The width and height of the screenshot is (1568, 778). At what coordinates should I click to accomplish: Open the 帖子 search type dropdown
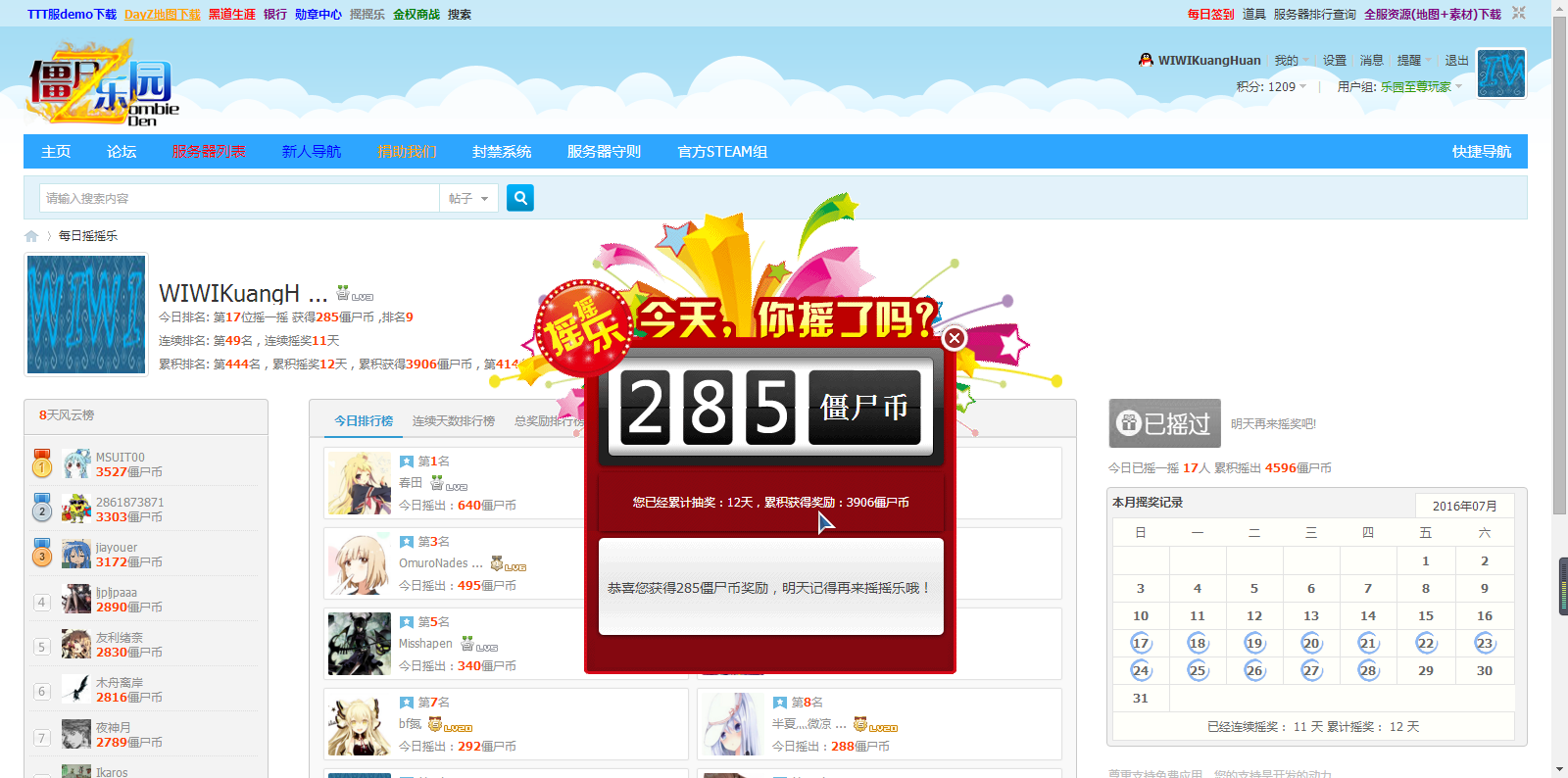pos(468,198)
